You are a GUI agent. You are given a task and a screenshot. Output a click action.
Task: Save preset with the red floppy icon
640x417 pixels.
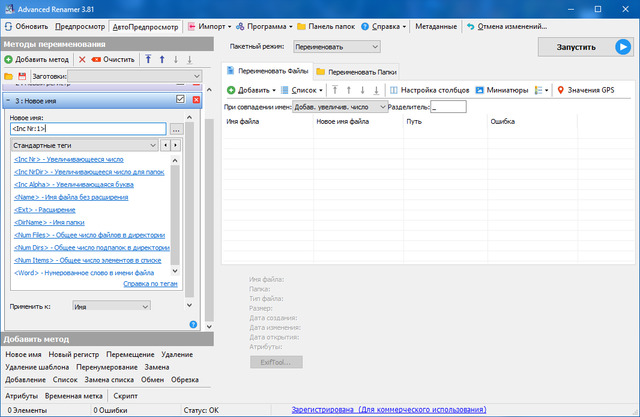[22, 76]
